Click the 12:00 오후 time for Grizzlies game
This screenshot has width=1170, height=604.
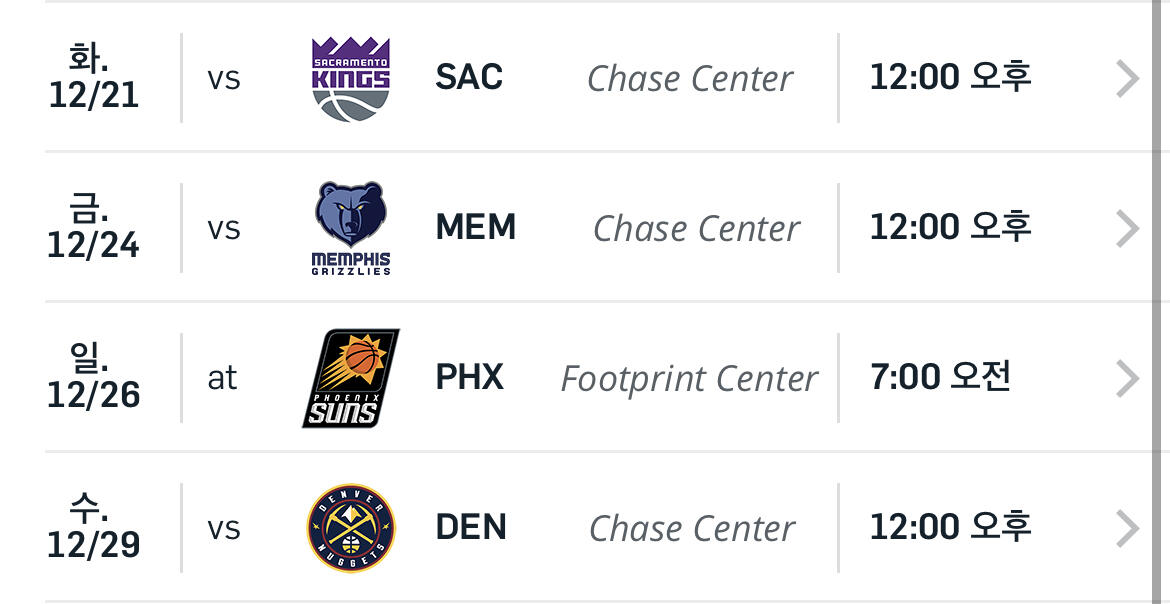[x=950, y=227]
